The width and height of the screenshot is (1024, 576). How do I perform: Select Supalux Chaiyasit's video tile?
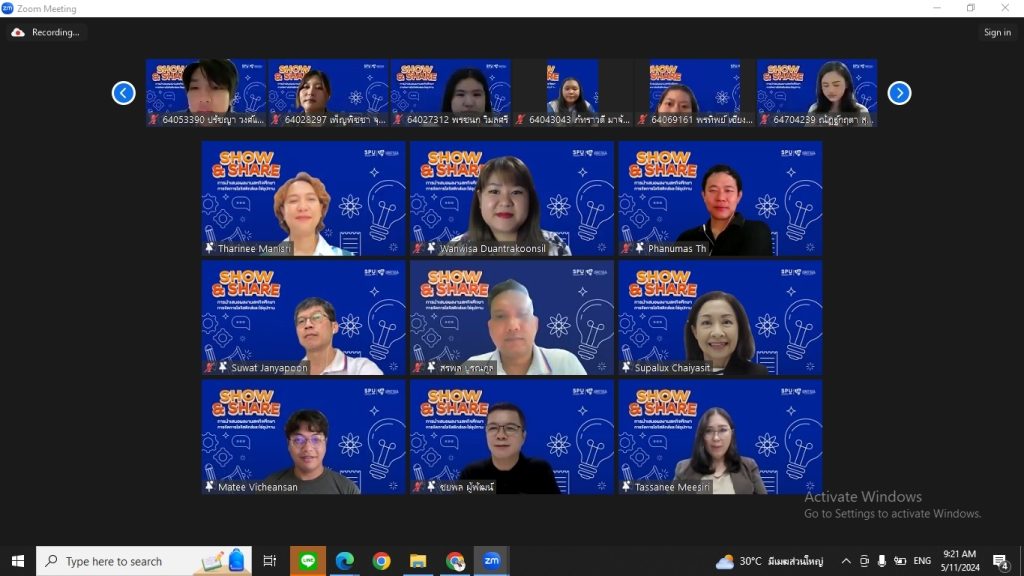(720, 318)
